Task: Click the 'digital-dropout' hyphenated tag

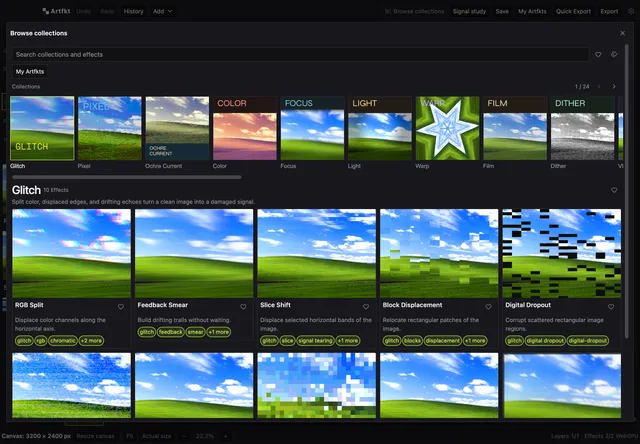Action: pos(588,341)
